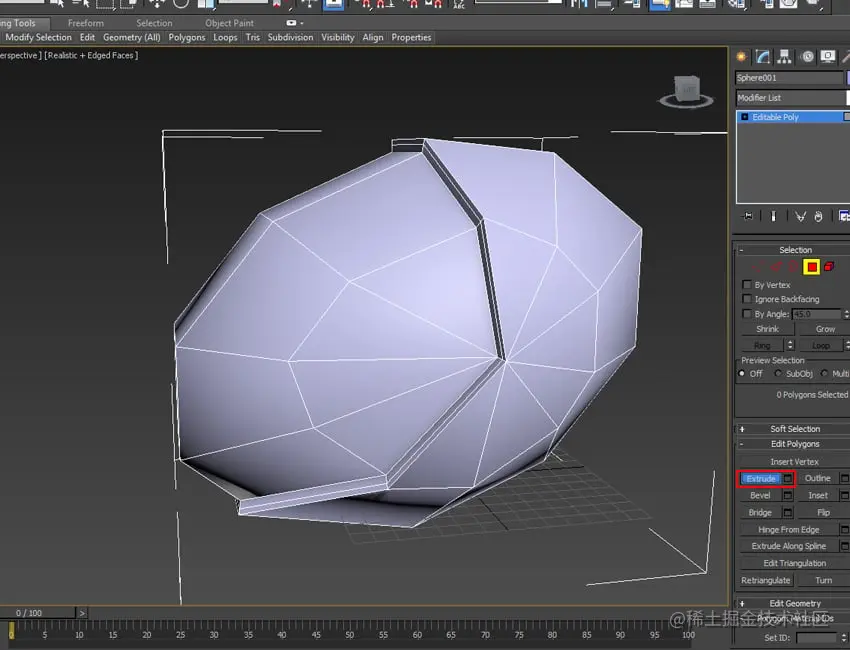Screen dimensions: 850x650
Task: Expand the Soft Selection rollout
Action: point(794,429)
